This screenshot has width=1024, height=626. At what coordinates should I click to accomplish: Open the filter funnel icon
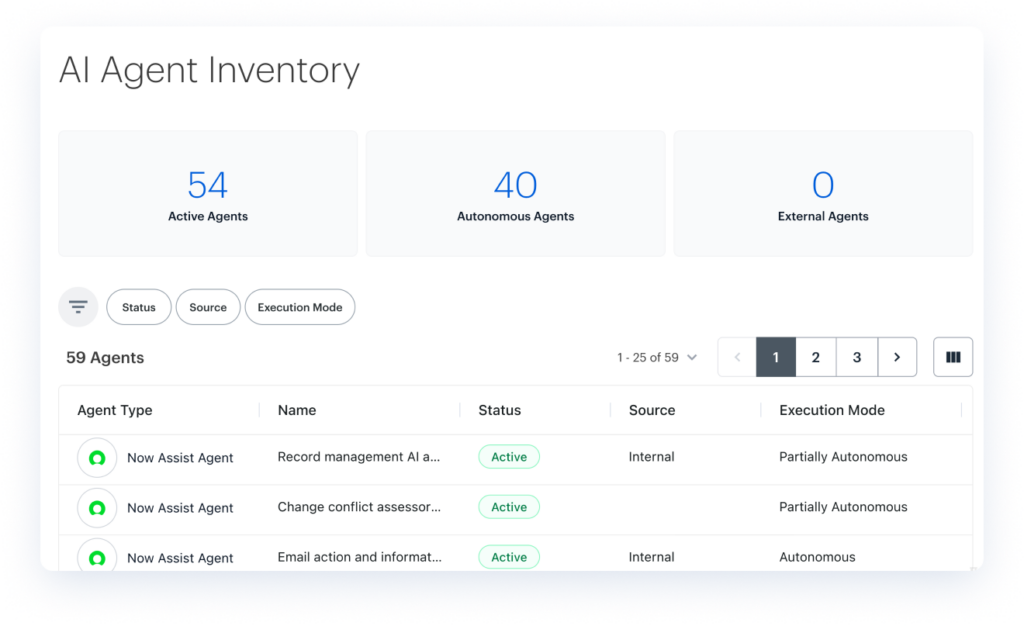pyautogui.click(x=78, y=307)
